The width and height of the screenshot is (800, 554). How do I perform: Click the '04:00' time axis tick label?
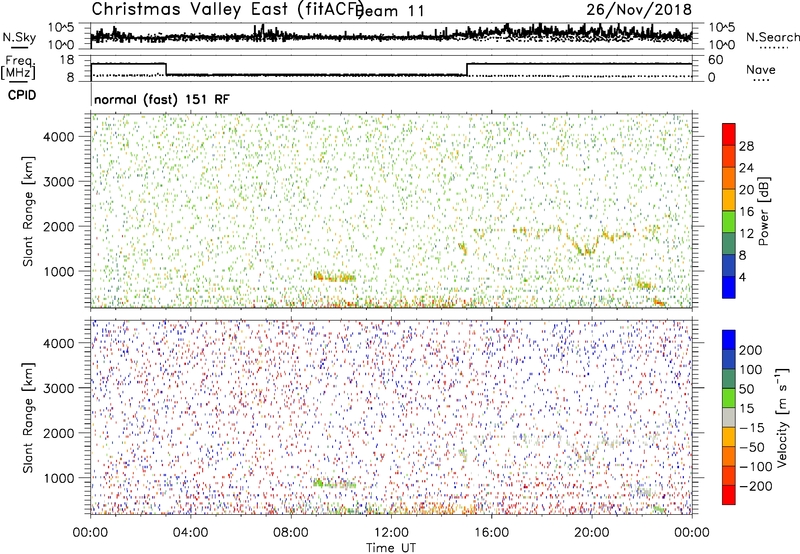[191, 533]
